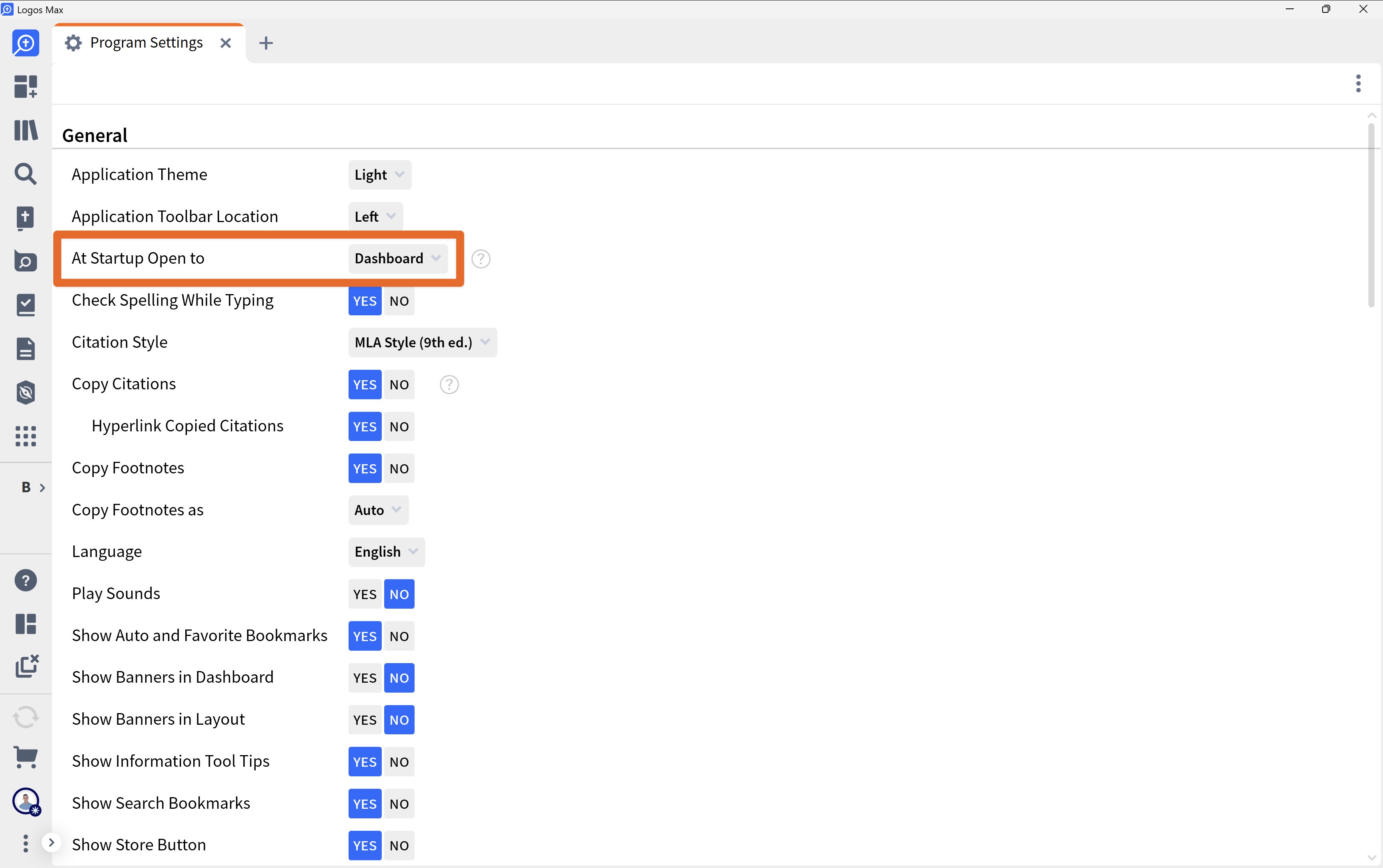This screenshot has width=1383, height=868.
Task: Open the Factbook search-bubble icon
Action: [x=26, y=262]
